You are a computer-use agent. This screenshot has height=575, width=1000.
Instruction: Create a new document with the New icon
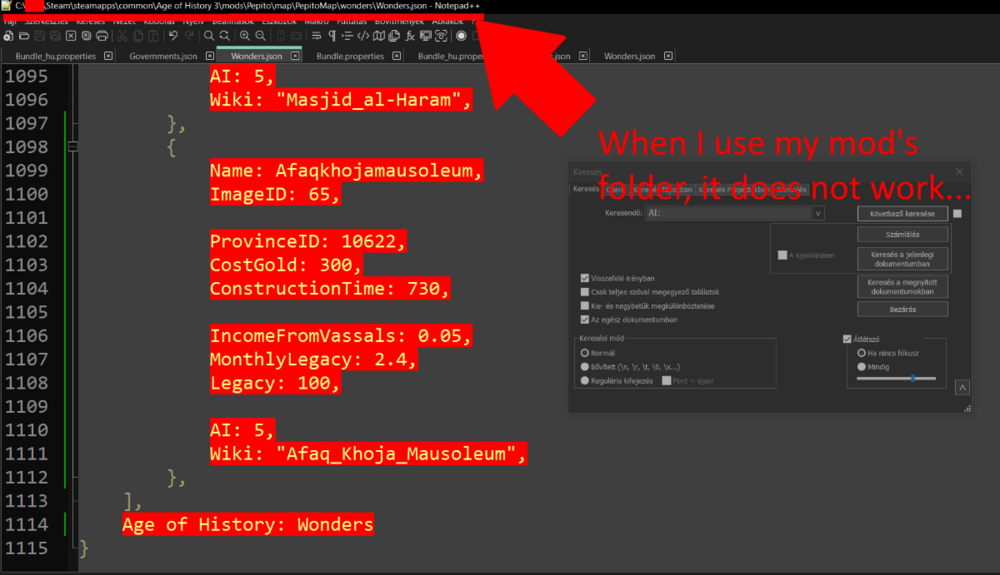tap(8, 36)
